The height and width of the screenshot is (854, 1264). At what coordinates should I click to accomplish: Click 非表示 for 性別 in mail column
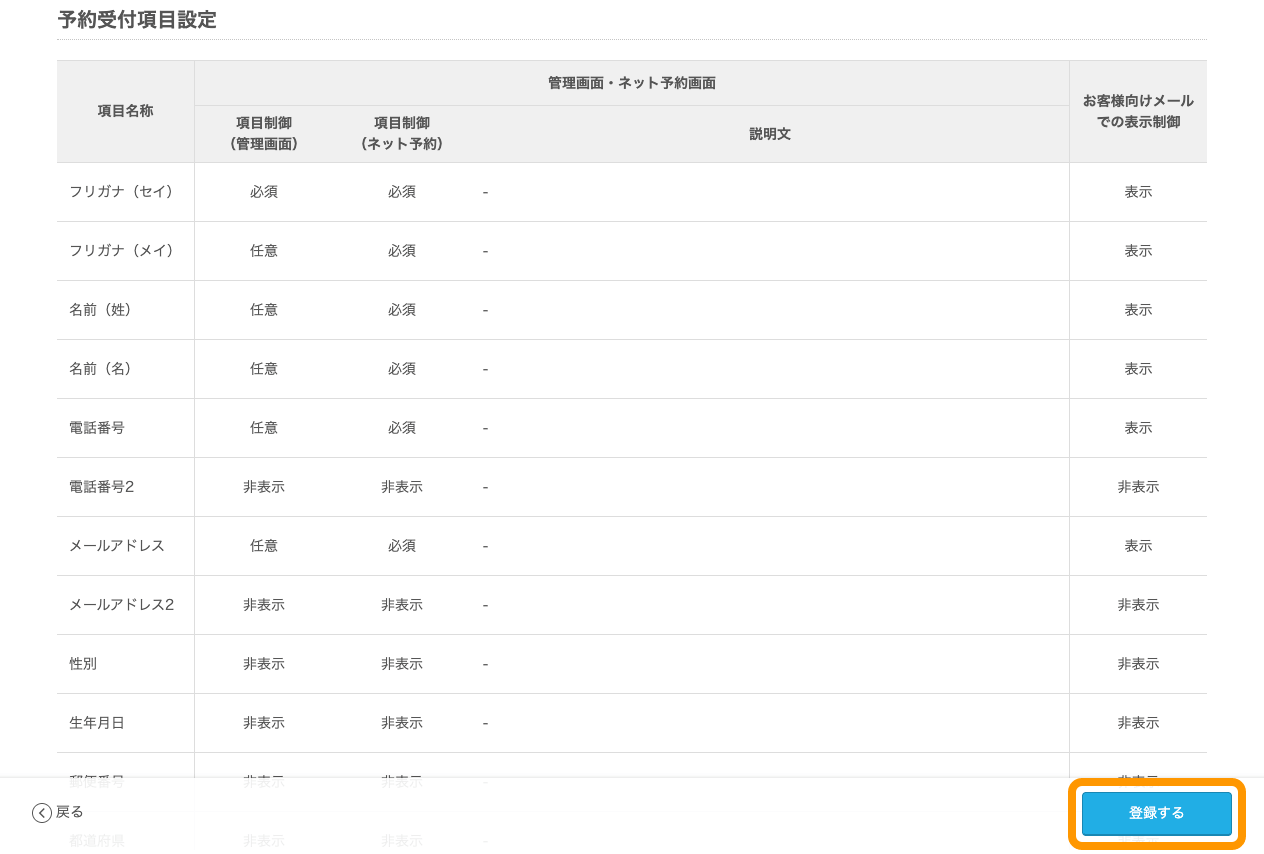[1138, 664]
